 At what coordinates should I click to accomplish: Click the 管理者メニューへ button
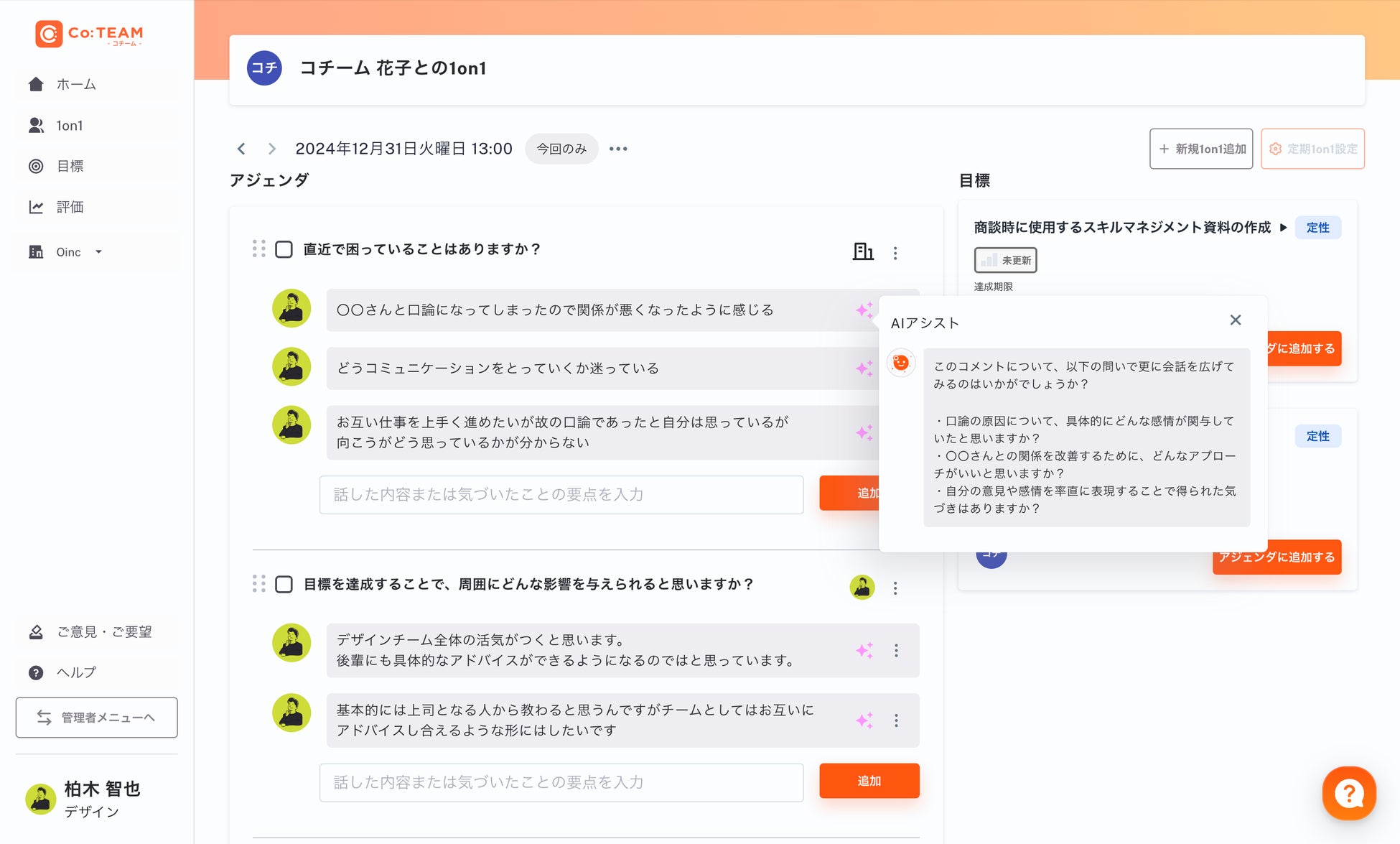click(x=97, y=718)
